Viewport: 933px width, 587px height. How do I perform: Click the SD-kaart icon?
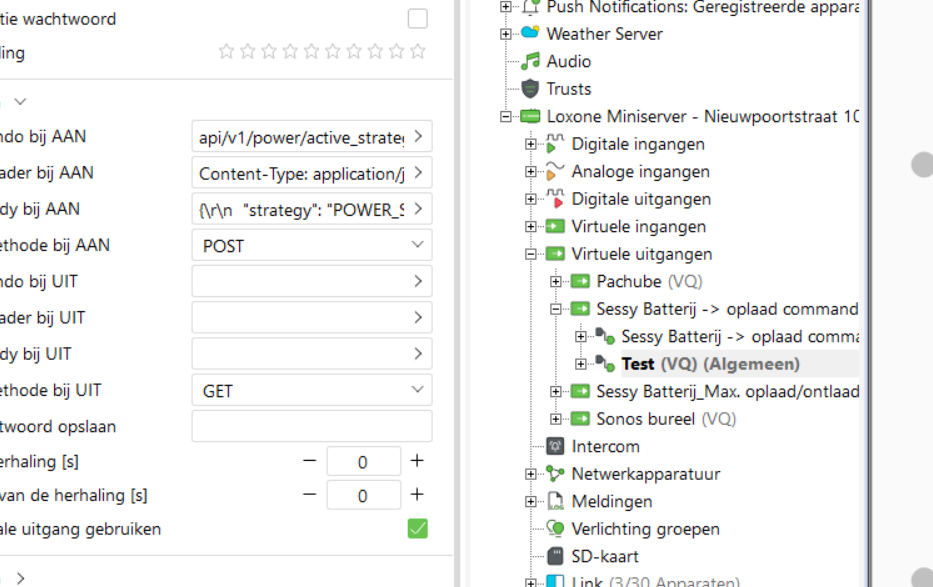[x=555, y=556]
